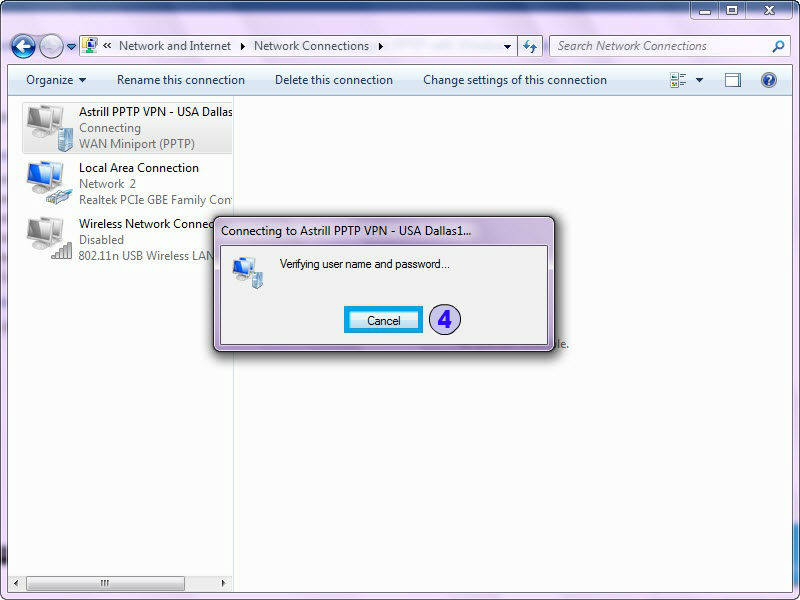Image resolution: width=800 pixels, height=600 pixels.
Task: Select Network and Internet breadcrumb
Action: tap(174, 46)
